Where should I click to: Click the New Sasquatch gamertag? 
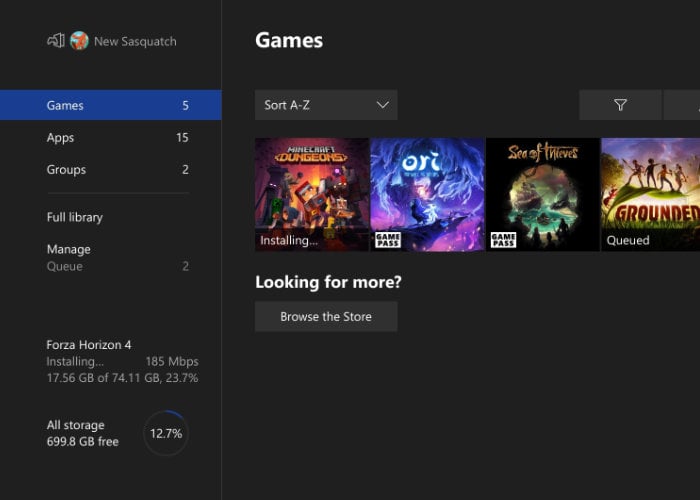point(135,42)
